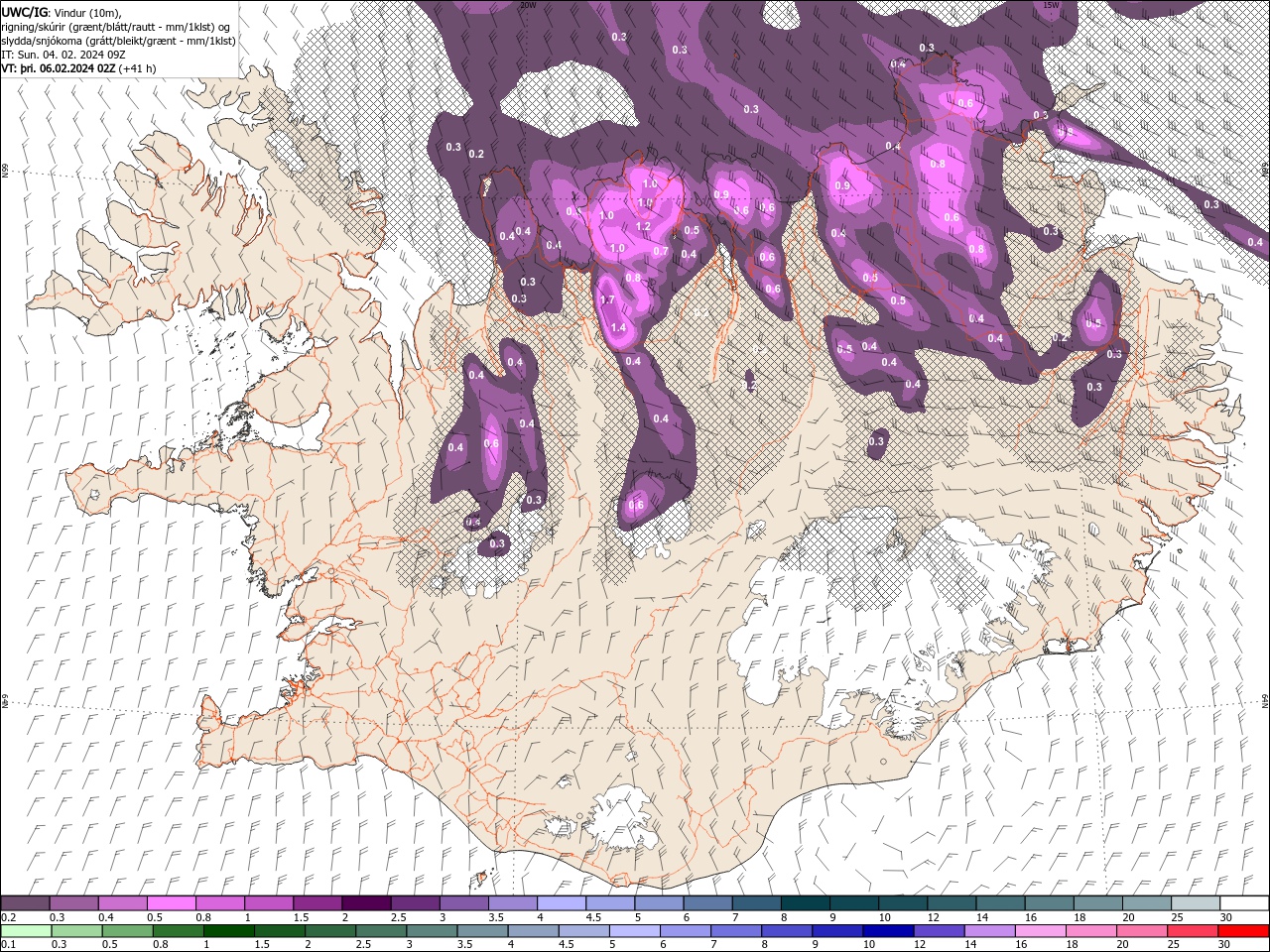
Task: Pick the lower legend swatch between 10 and 12
Action: [x=888, y=931]
